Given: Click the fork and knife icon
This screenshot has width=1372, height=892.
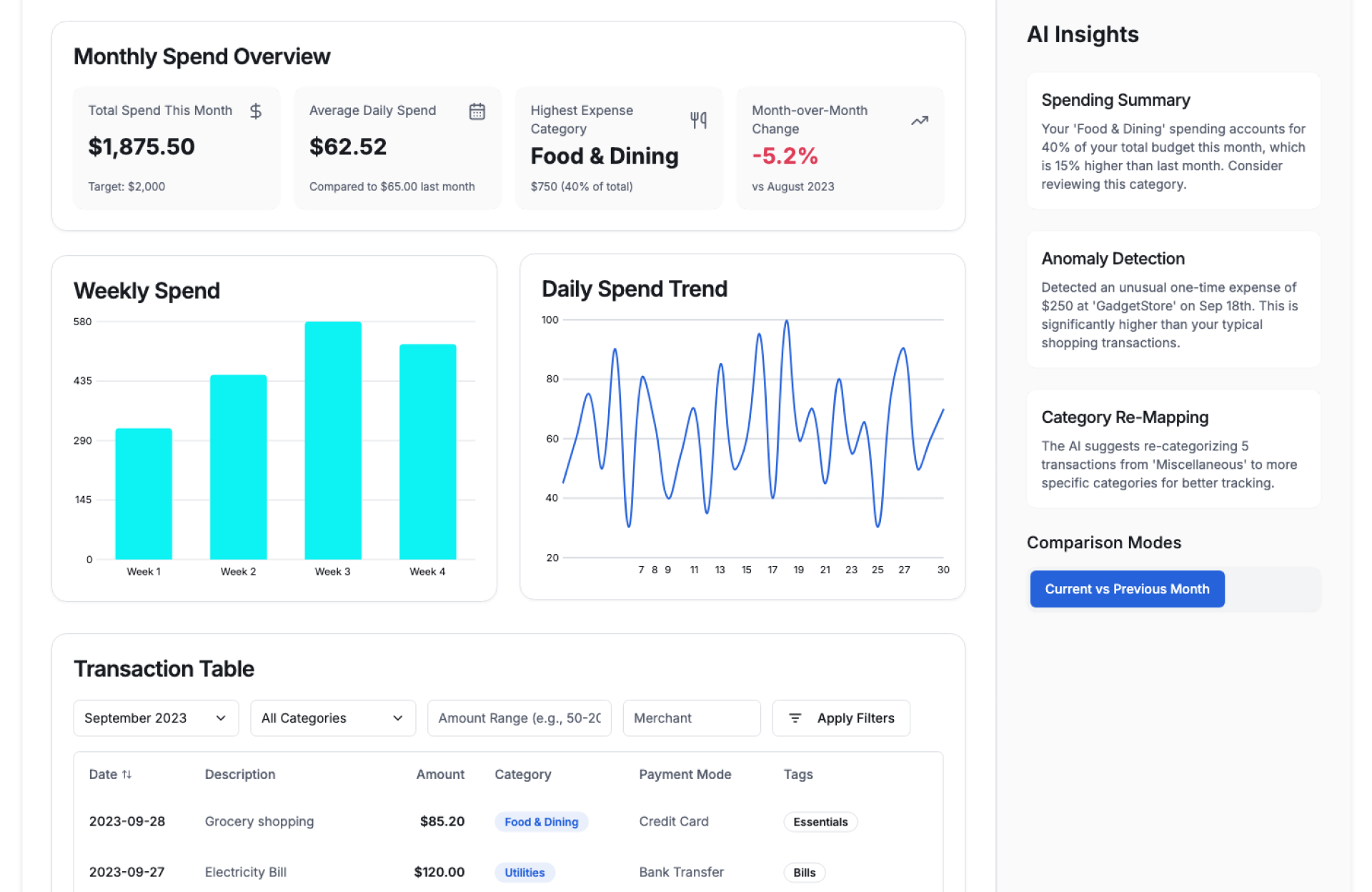Looking at the screenshot, I should click(698, 120).
